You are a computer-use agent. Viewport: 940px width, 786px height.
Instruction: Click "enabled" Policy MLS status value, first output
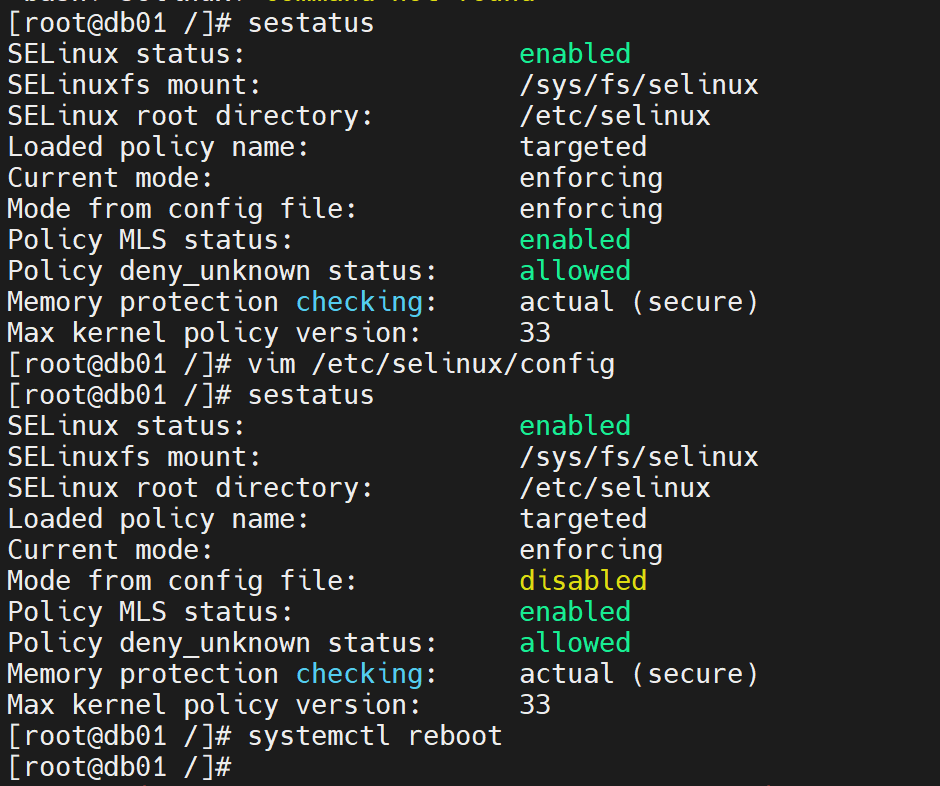(x=575, y=240)
